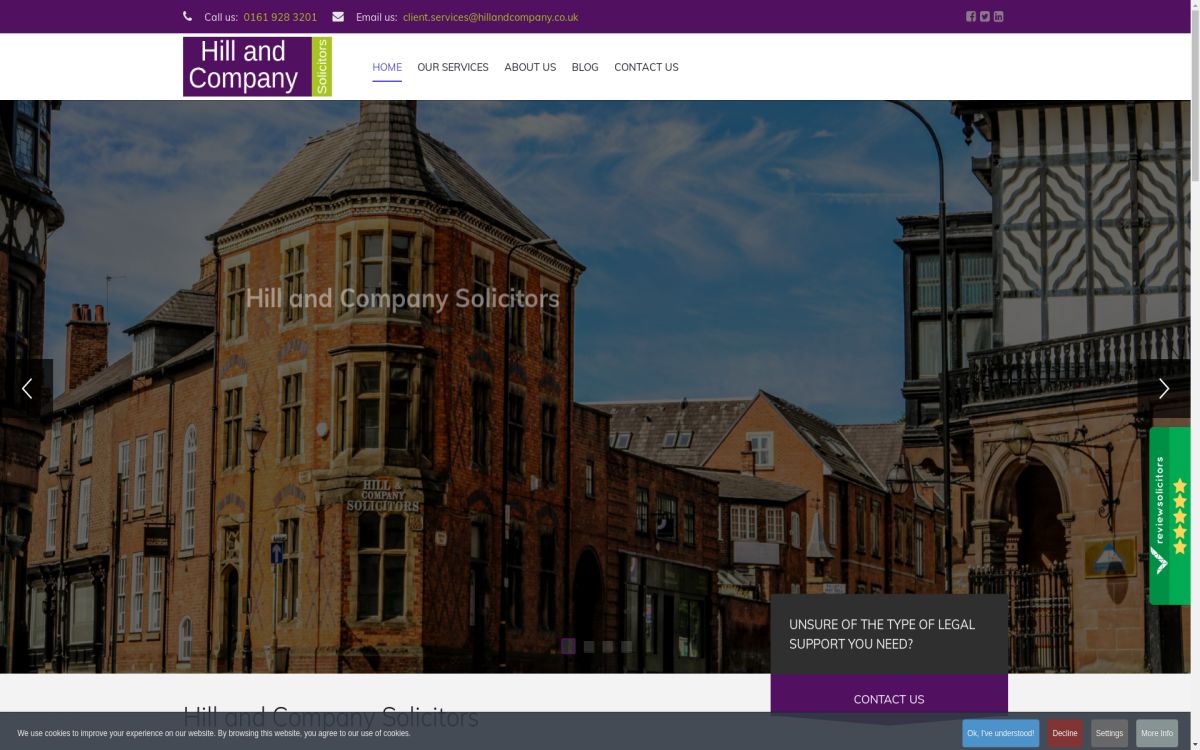1200x750 pixels.
Task: Click the page scrollbar on the right
Action: pyautogui.click(x=1196, y=100)
